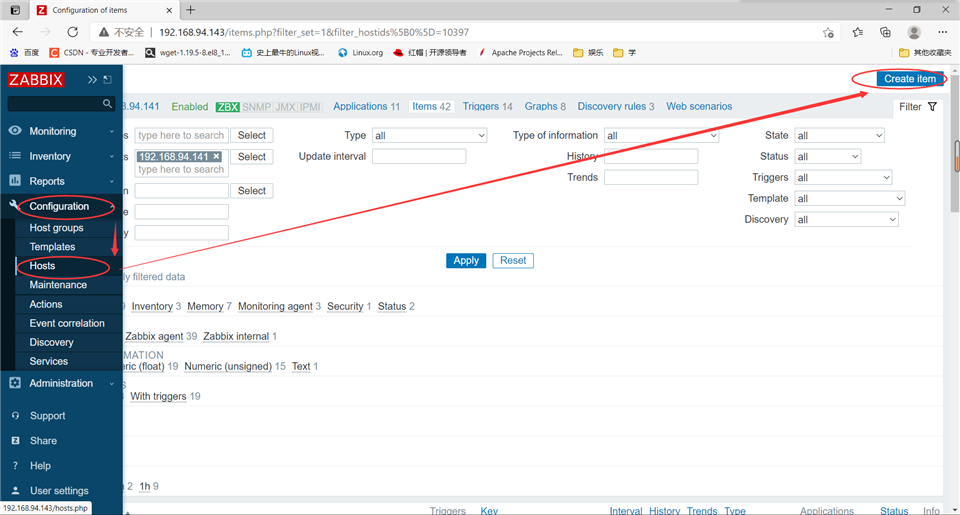Click the browser profile avatar

pos(914,32)
